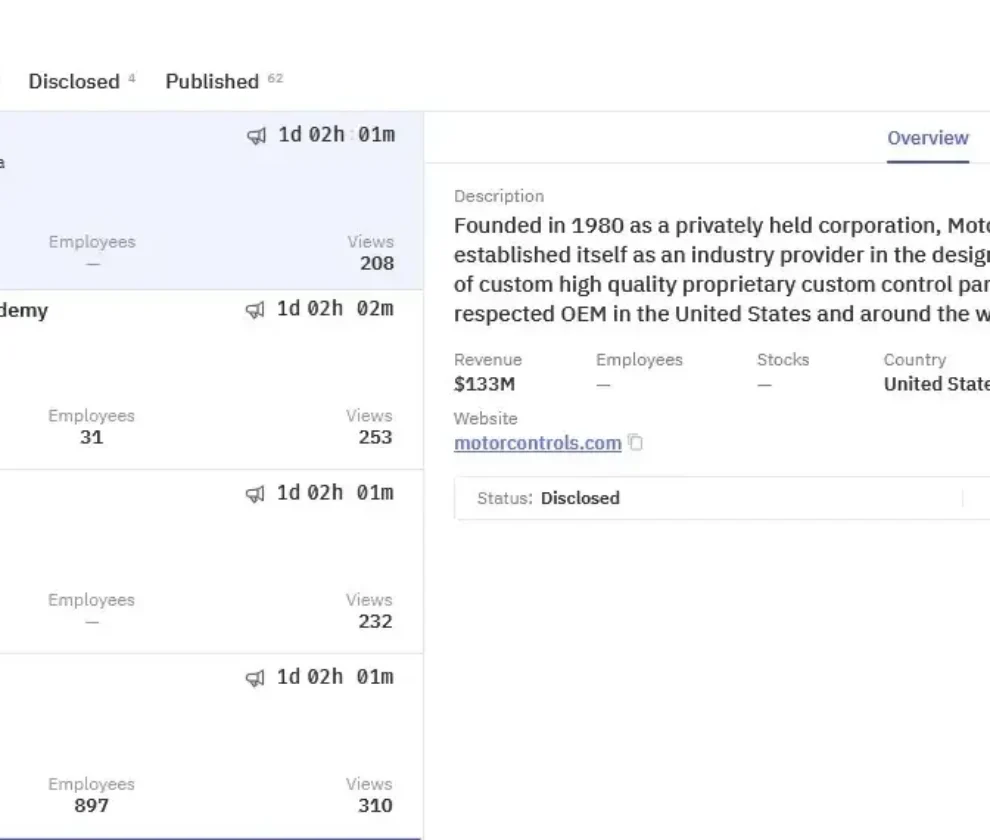Click the count badge next to Published
This screenshot has width=990, height=840.
[275, 78]
